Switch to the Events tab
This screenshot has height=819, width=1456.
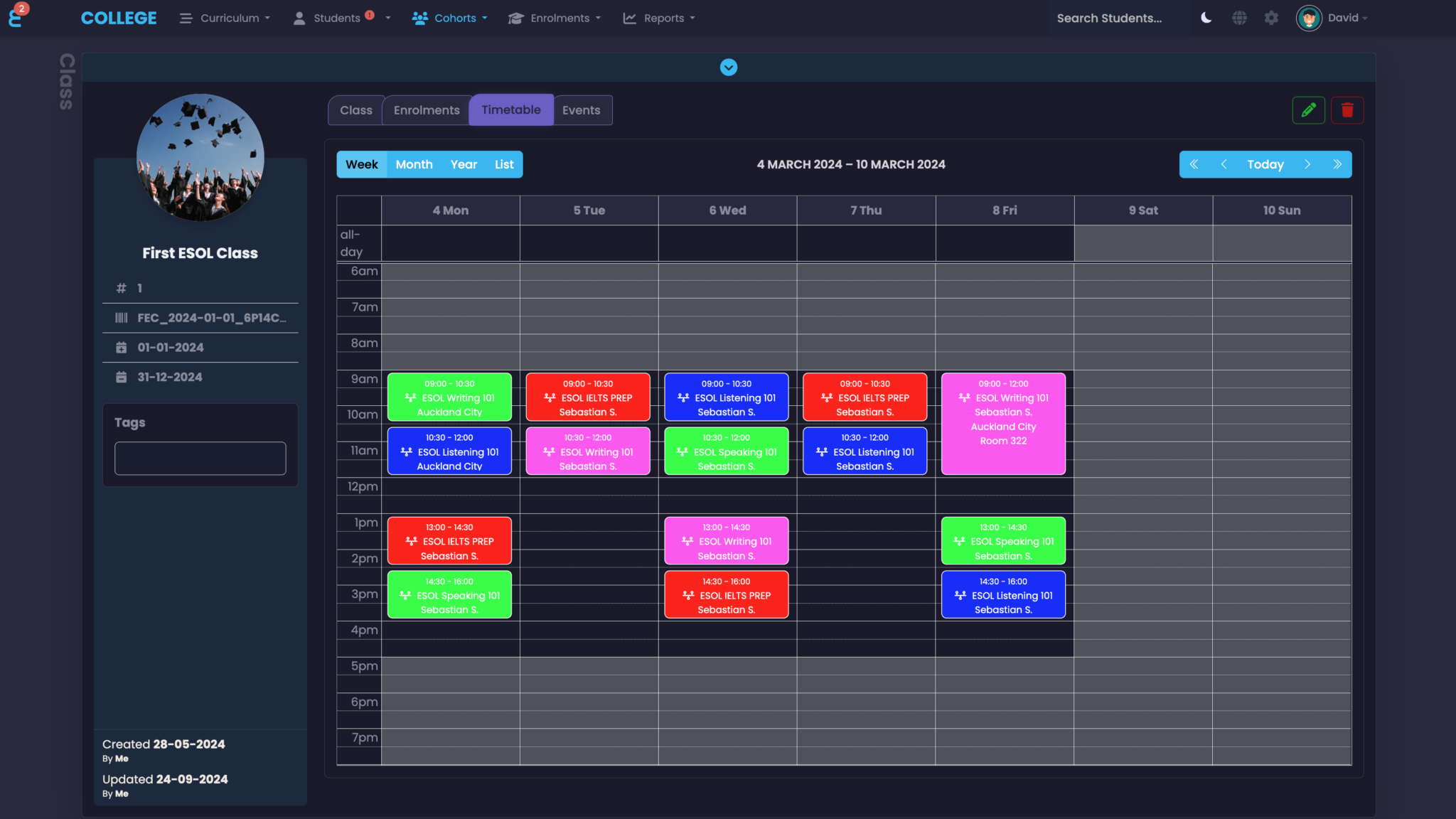point(582,109)
